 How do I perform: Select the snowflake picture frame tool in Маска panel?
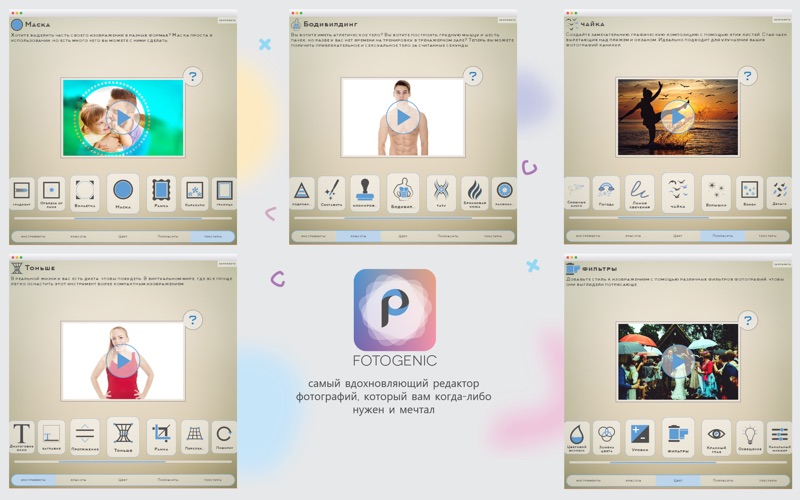(x=194, y=193)
